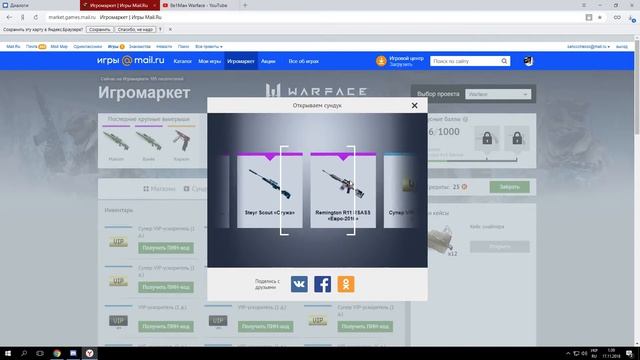Open Chrome from the taskbar

coord(57,353)
